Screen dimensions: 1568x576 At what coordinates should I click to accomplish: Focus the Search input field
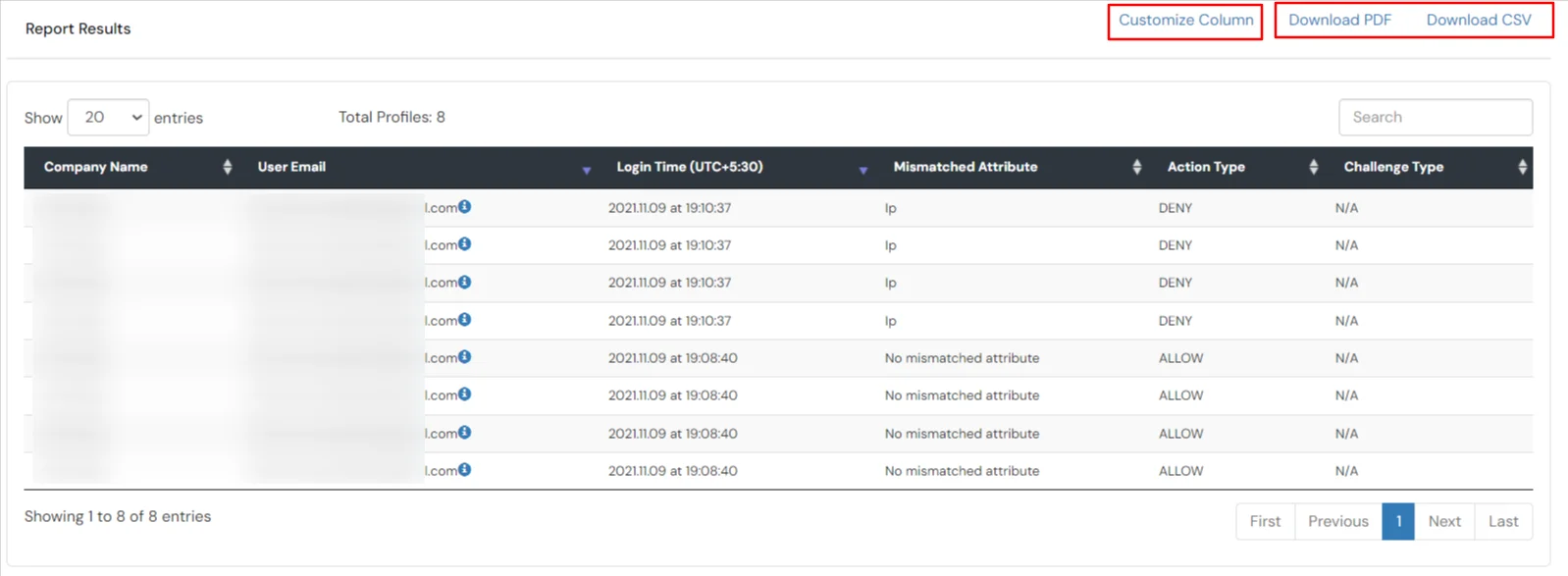tap(1436, 117)
